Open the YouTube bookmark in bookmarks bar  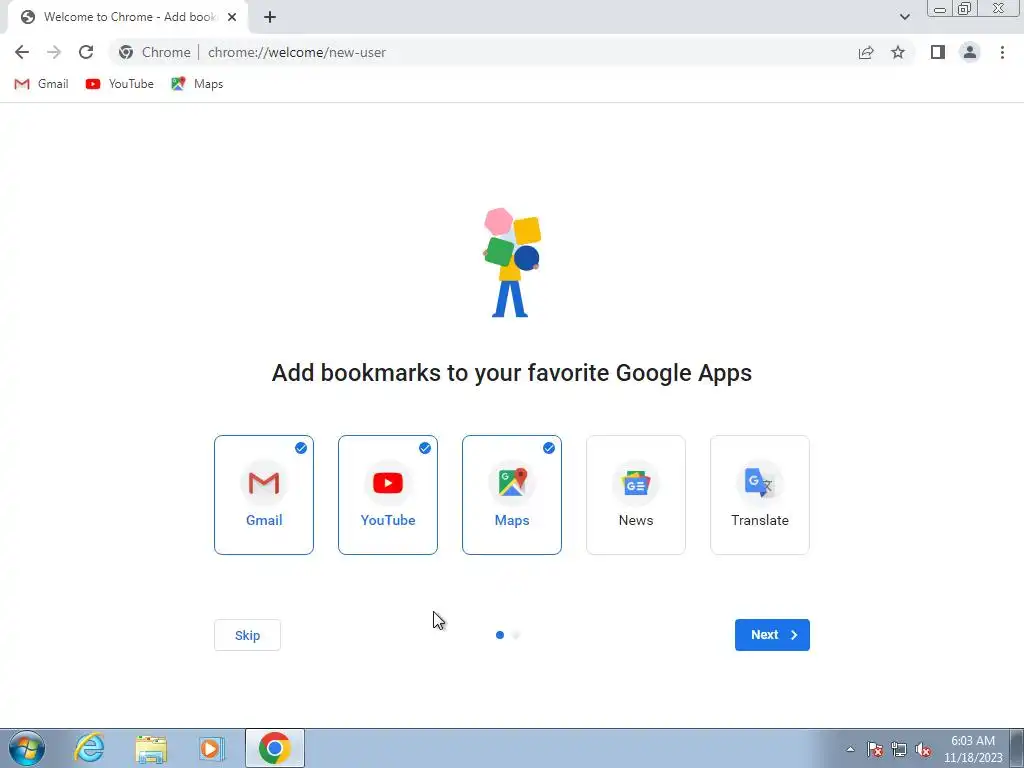click(120, 84)
